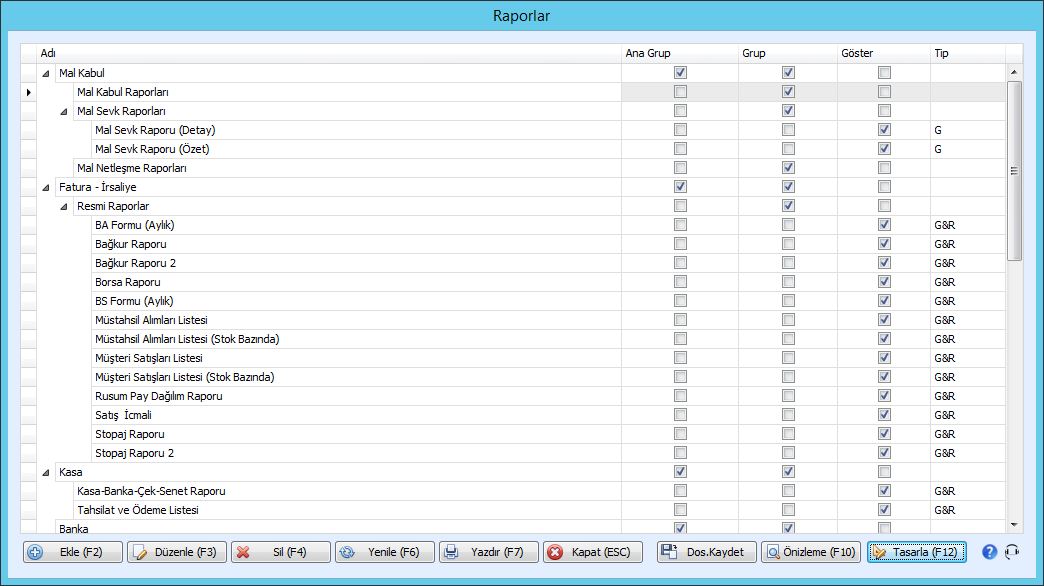The width and height of the screenshot is (1044, 586).
Task: Collapse the Kasa group
Action: tap(46, 473)
